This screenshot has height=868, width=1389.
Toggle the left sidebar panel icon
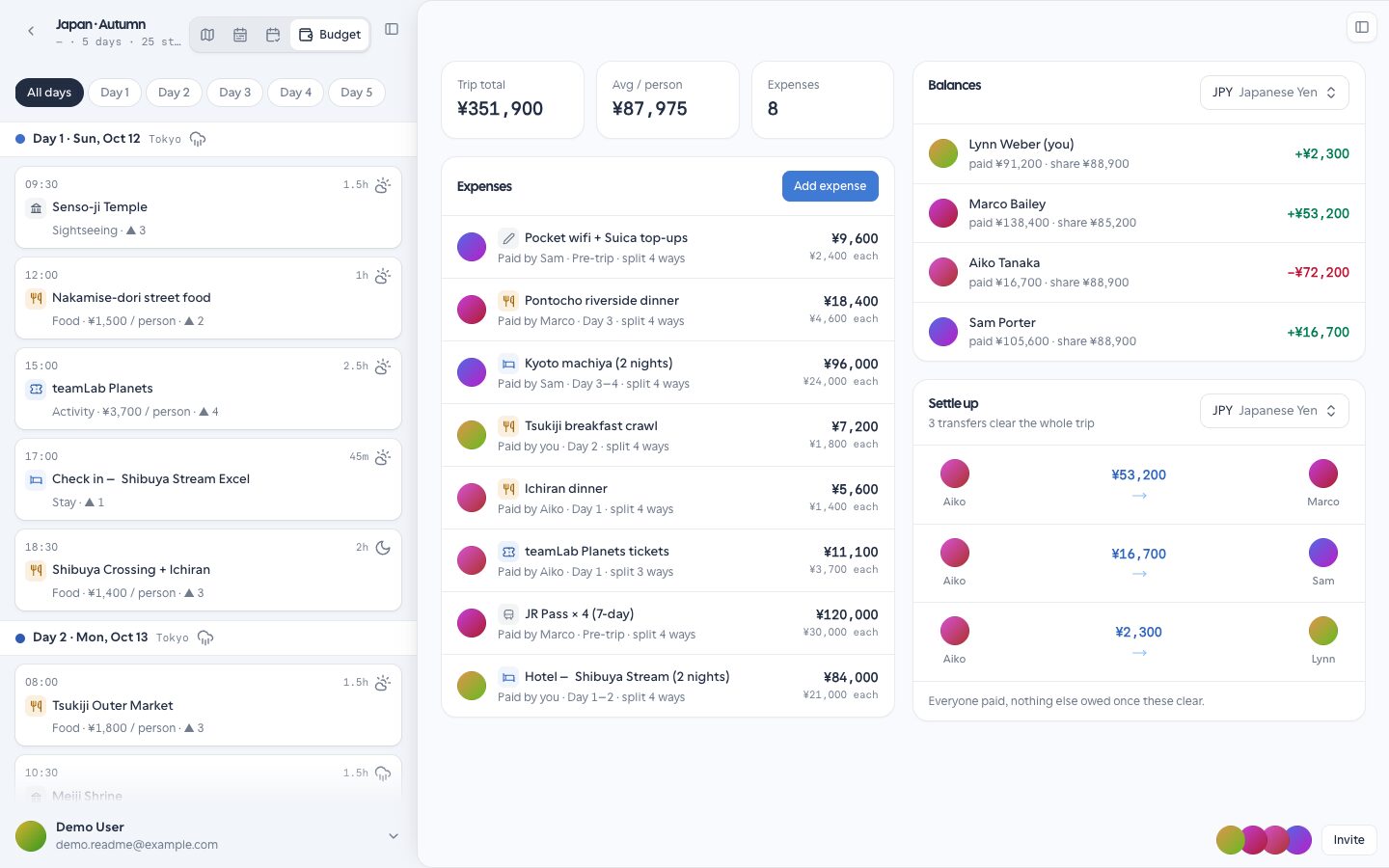click(392, 29)
